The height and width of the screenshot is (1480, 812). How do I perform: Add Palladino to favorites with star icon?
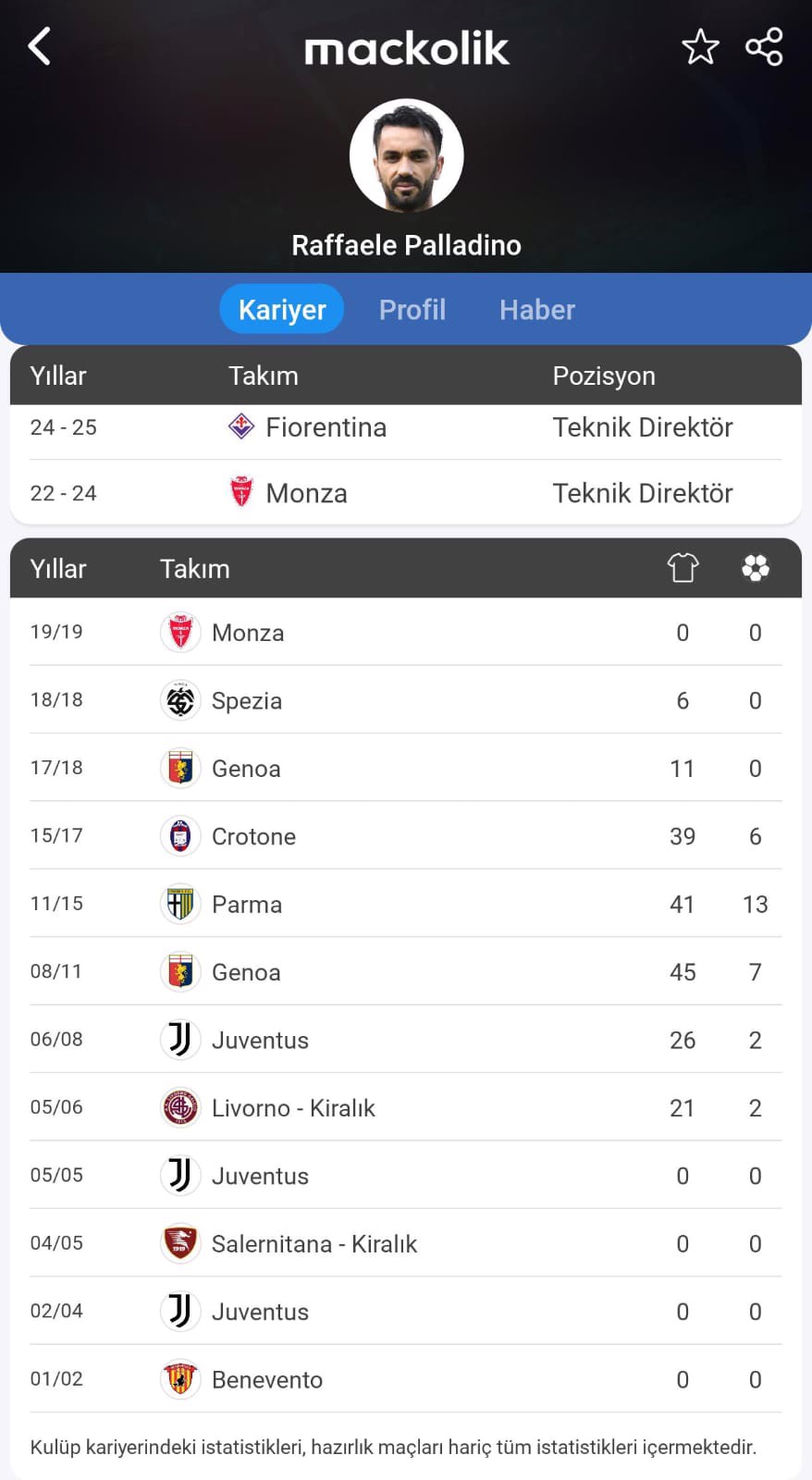700,47
